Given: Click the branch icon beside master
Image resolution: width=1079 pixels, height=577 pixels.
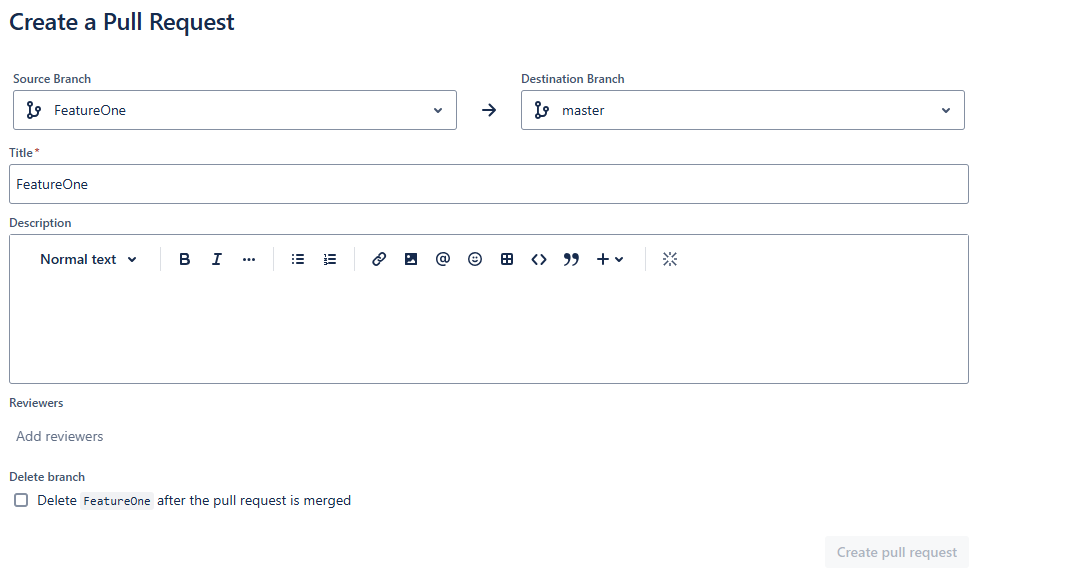Looking at the screenshot, I should pos(542,110).
